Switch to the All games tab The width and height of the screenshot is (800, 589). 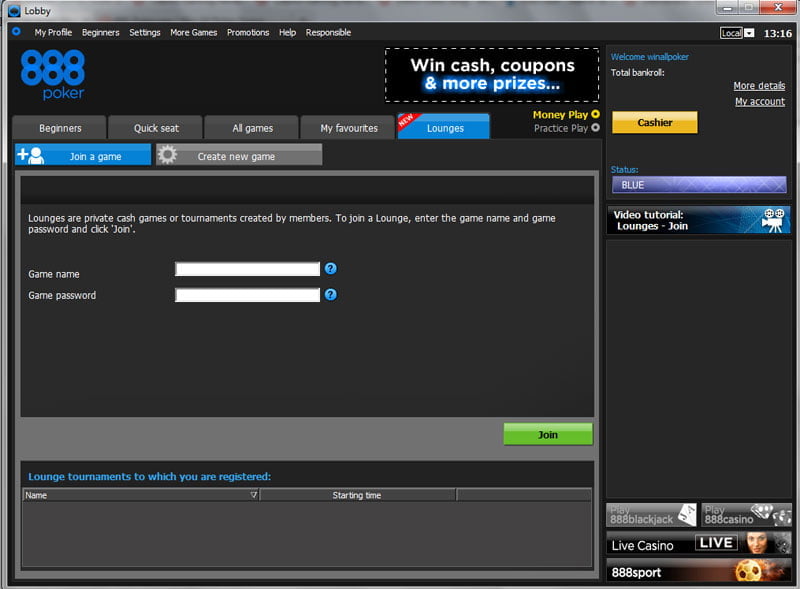point(252,128)
